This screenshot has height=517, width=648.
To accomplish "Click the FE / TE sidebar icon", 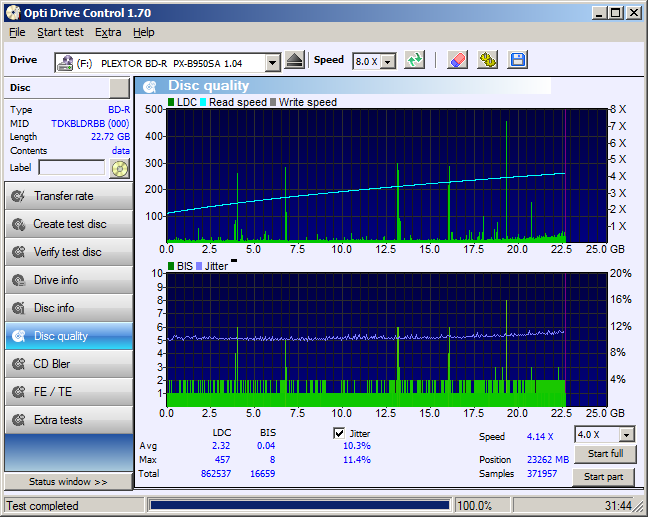I will [x=18, y=392].
